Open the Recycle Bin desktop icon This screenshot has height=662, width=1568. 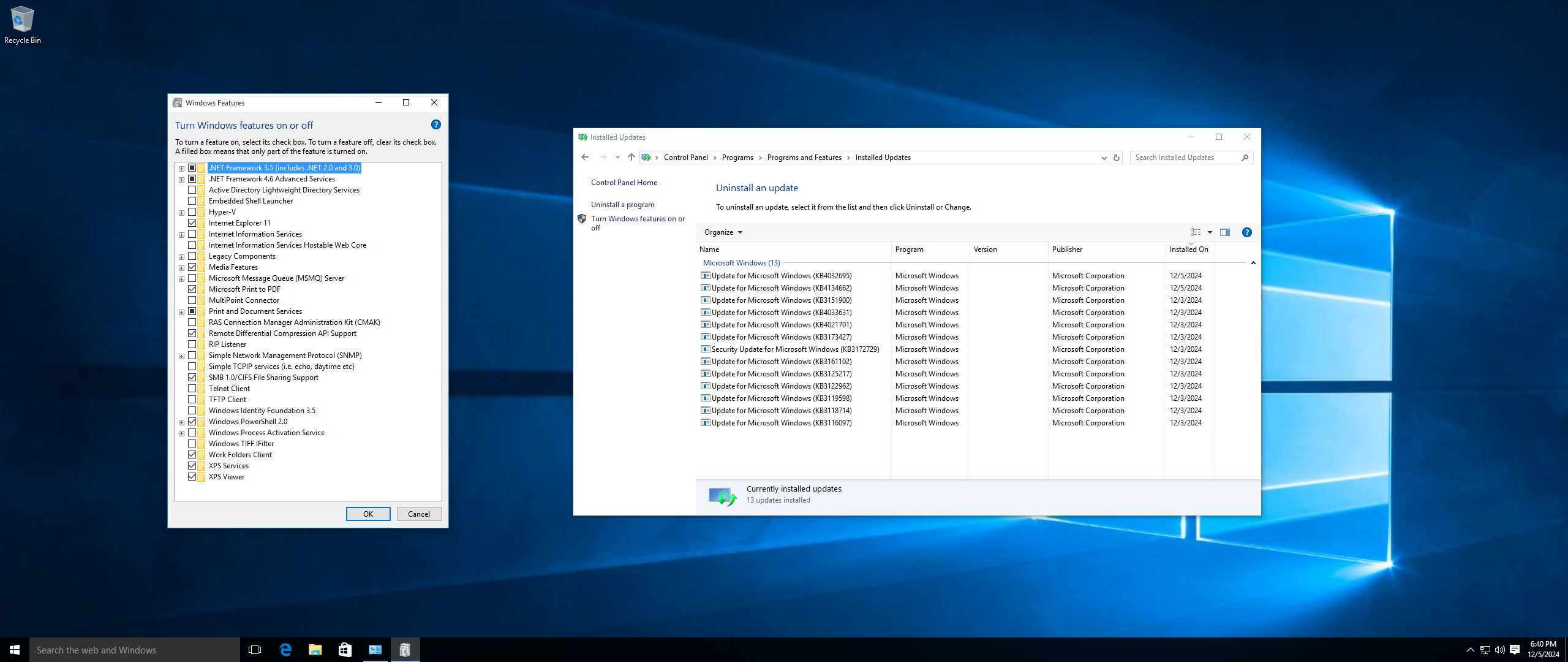pyautogui.click(x=22, y=25)
